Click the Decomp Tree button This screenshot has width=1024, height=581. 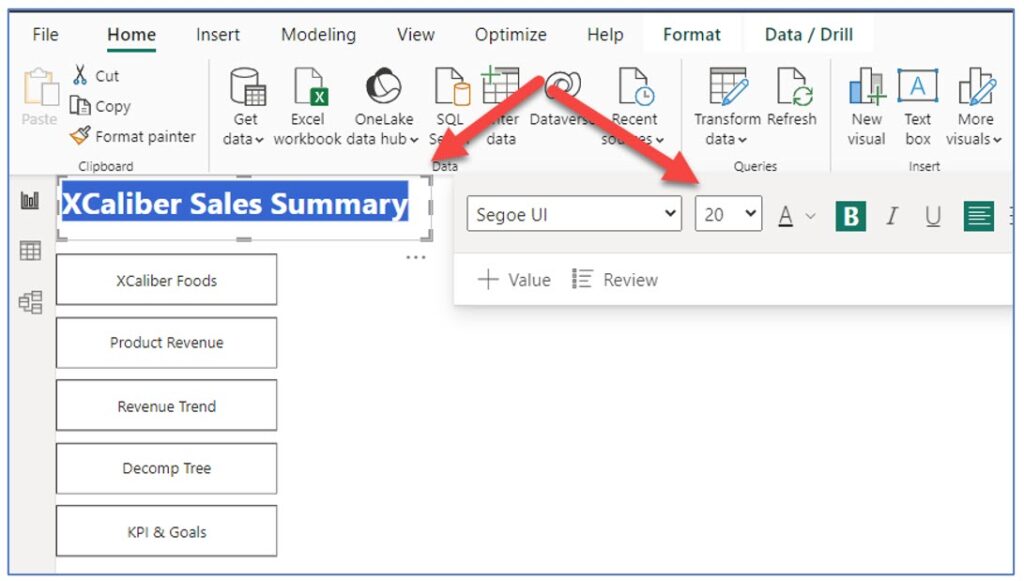(x=167, y=469)
